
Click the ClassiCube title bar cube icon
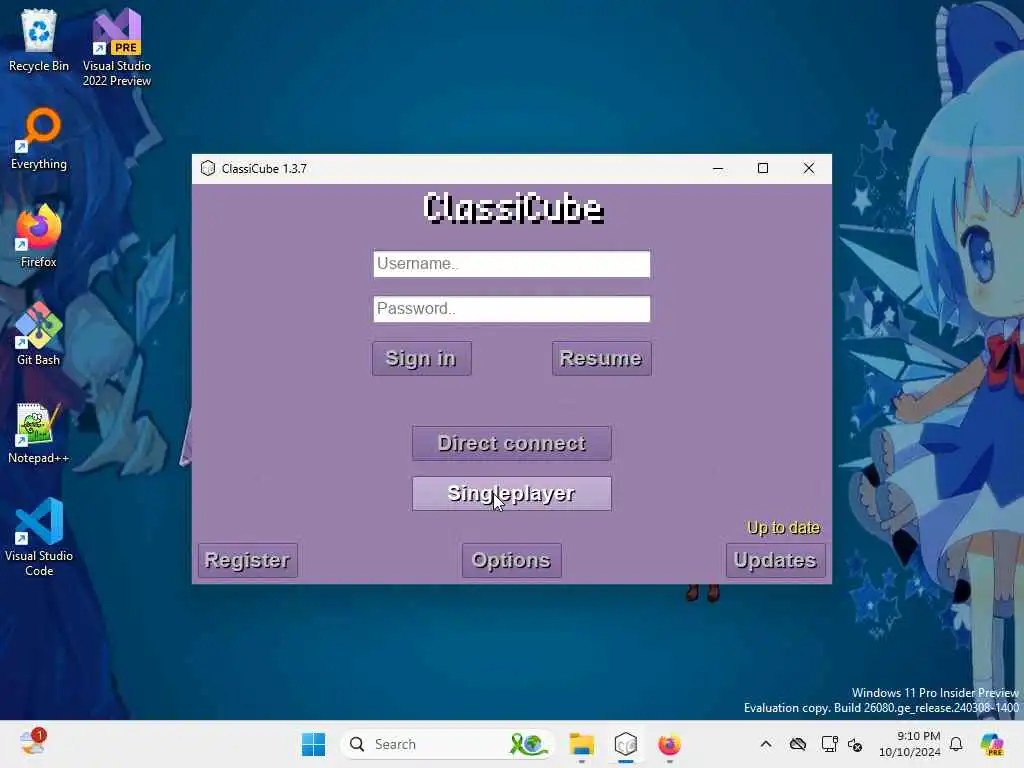(208, 168)
